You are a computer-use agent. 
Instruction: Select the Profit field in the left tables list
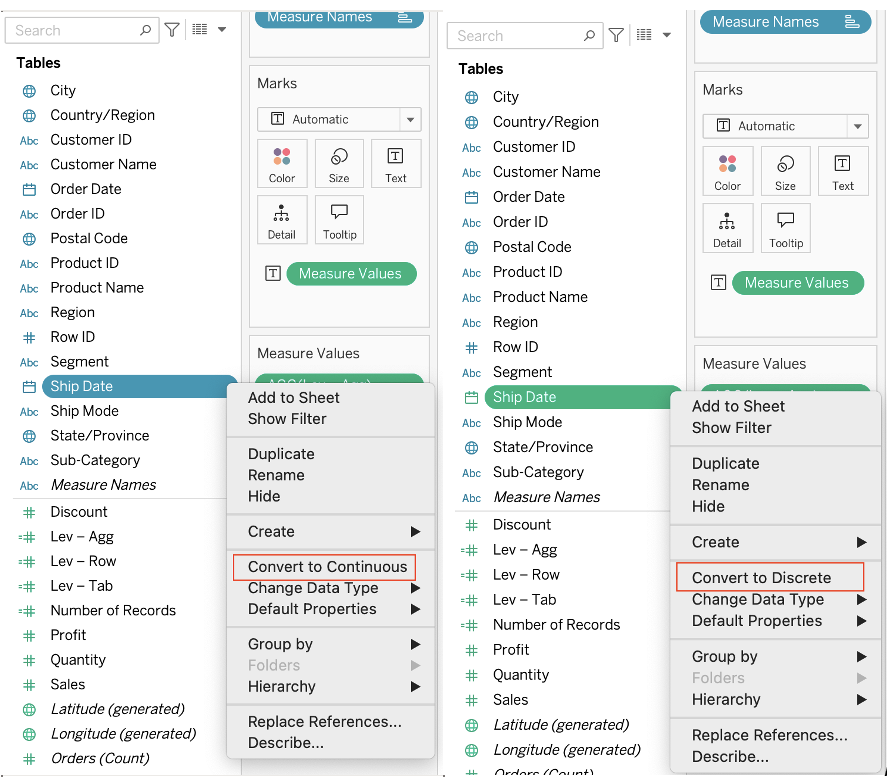point(68,635)
